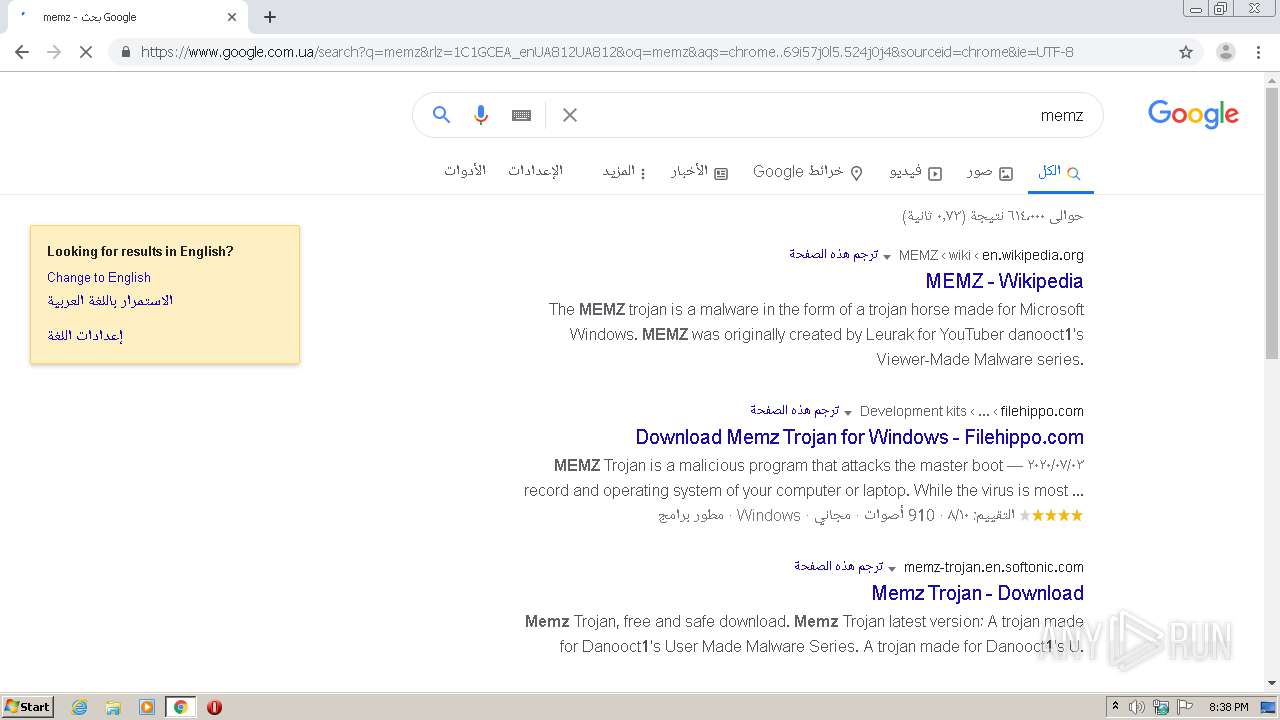Open الأدوات (Tools) options
1280x720 pixels.
coord(465,171)
